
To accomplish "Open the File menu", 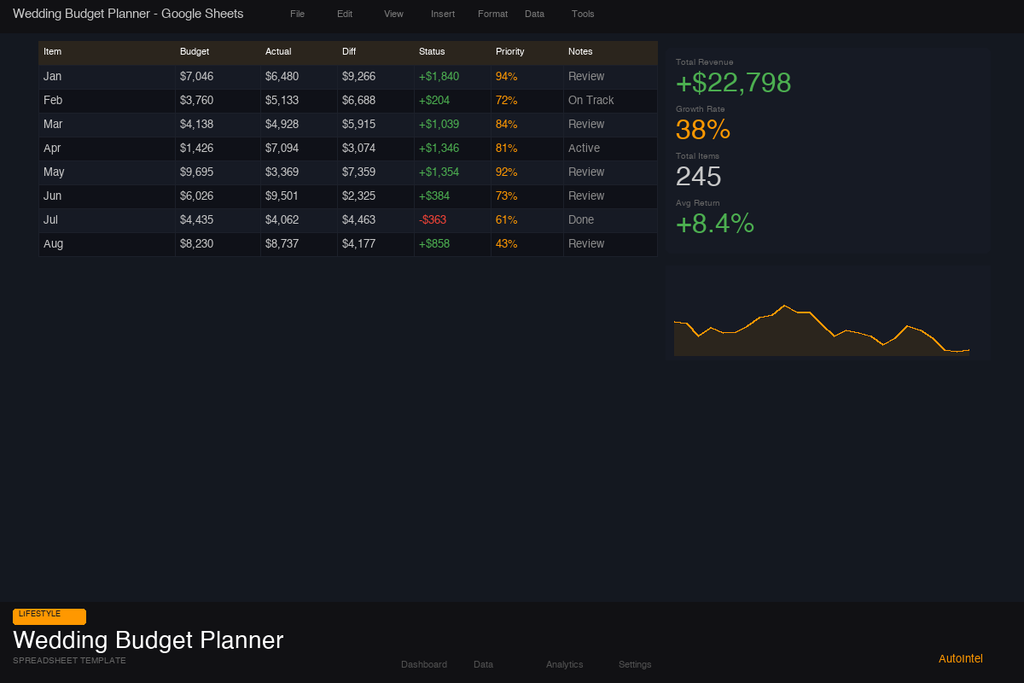I will click(x=297, y=14).
